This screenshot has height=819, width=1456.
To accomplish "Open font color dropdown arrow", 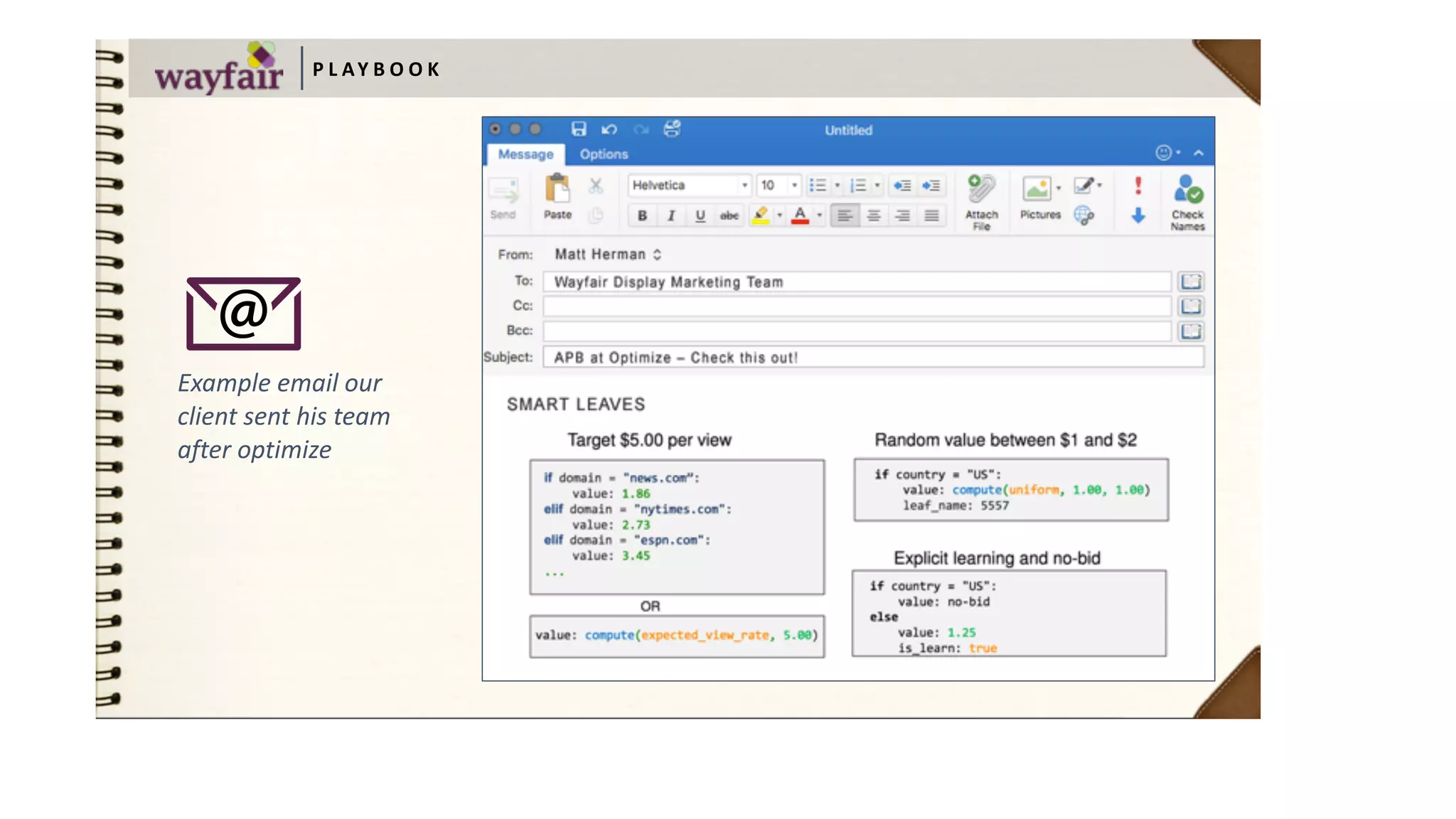I will tap(820, 215).
